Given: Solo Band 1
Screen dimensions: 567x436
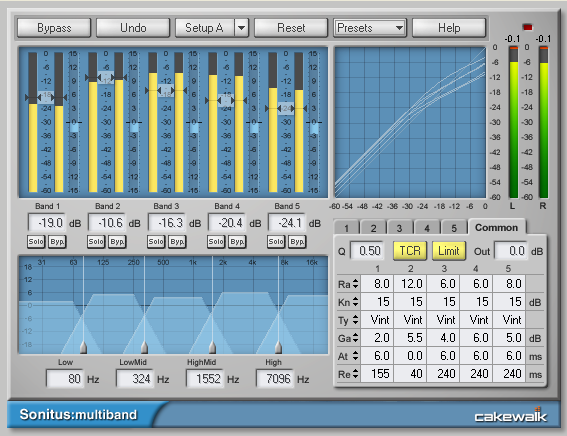Looking at the screenshot, I should (36, 241).
